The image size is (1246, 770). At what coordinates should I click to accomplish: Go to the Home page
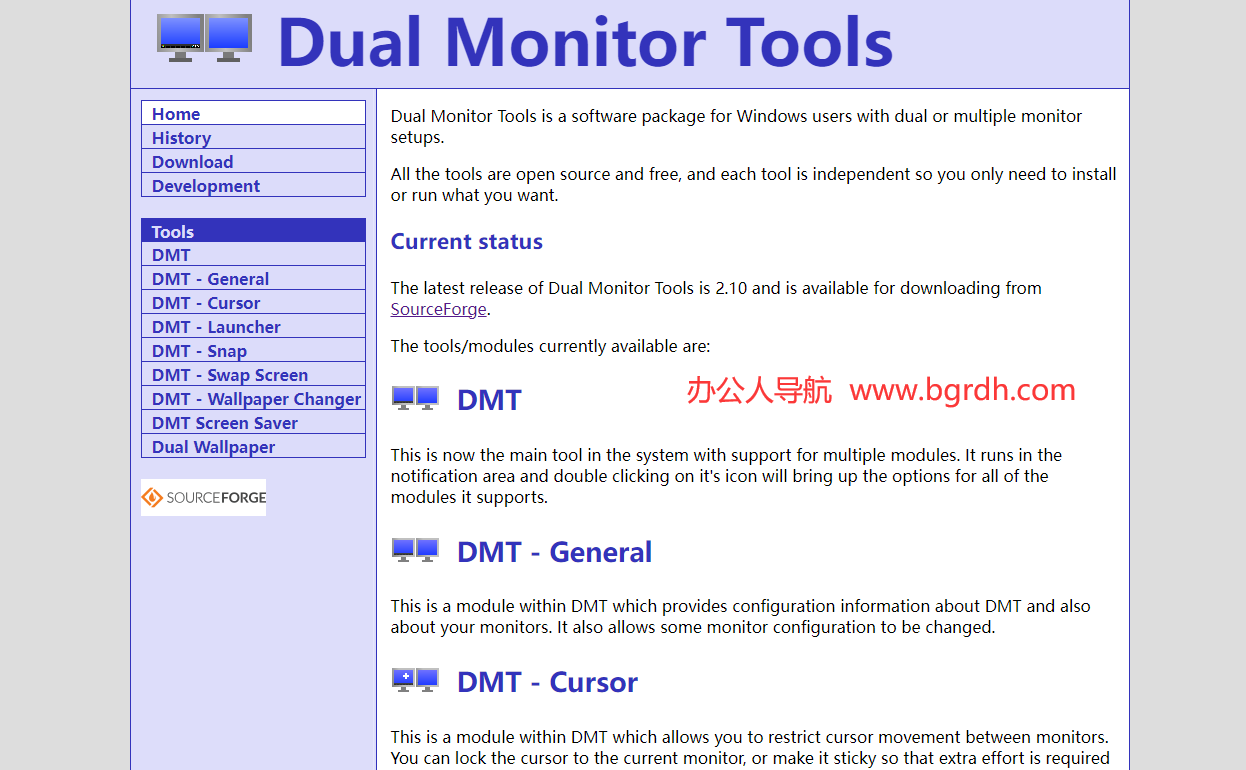click(x=253, y=113)
